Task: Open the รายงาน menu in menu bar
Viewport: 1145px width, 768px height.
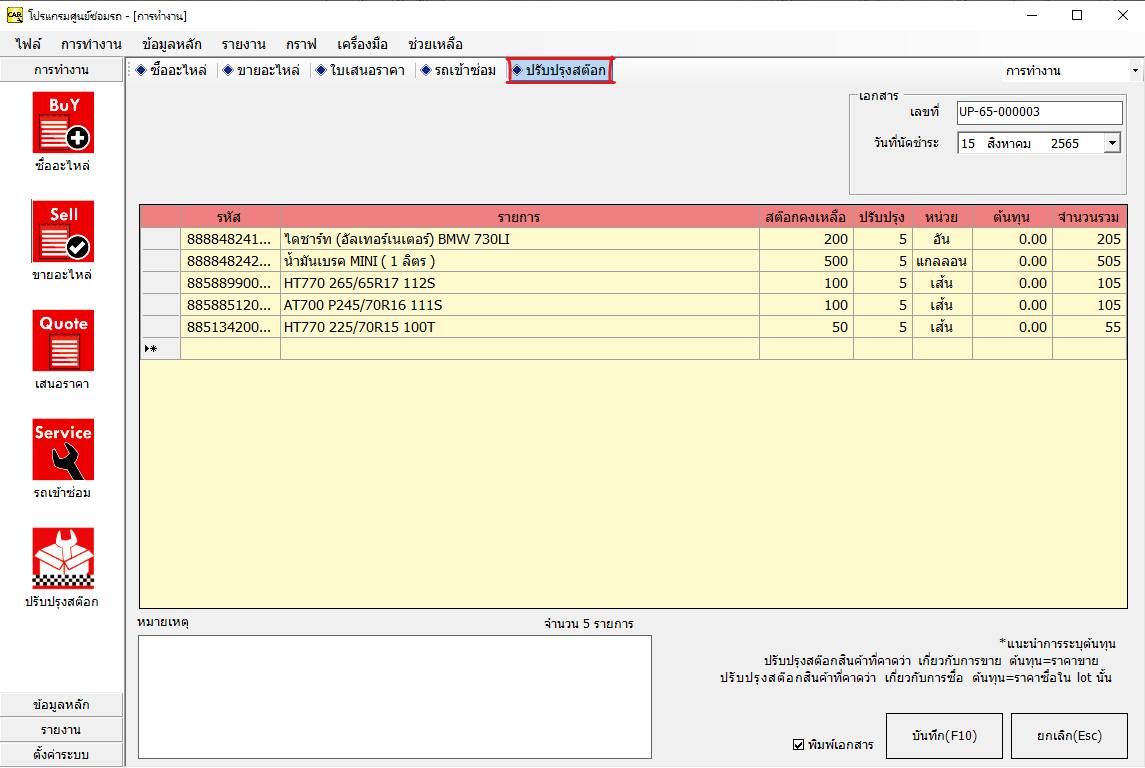Action: (x=244, y=44)
